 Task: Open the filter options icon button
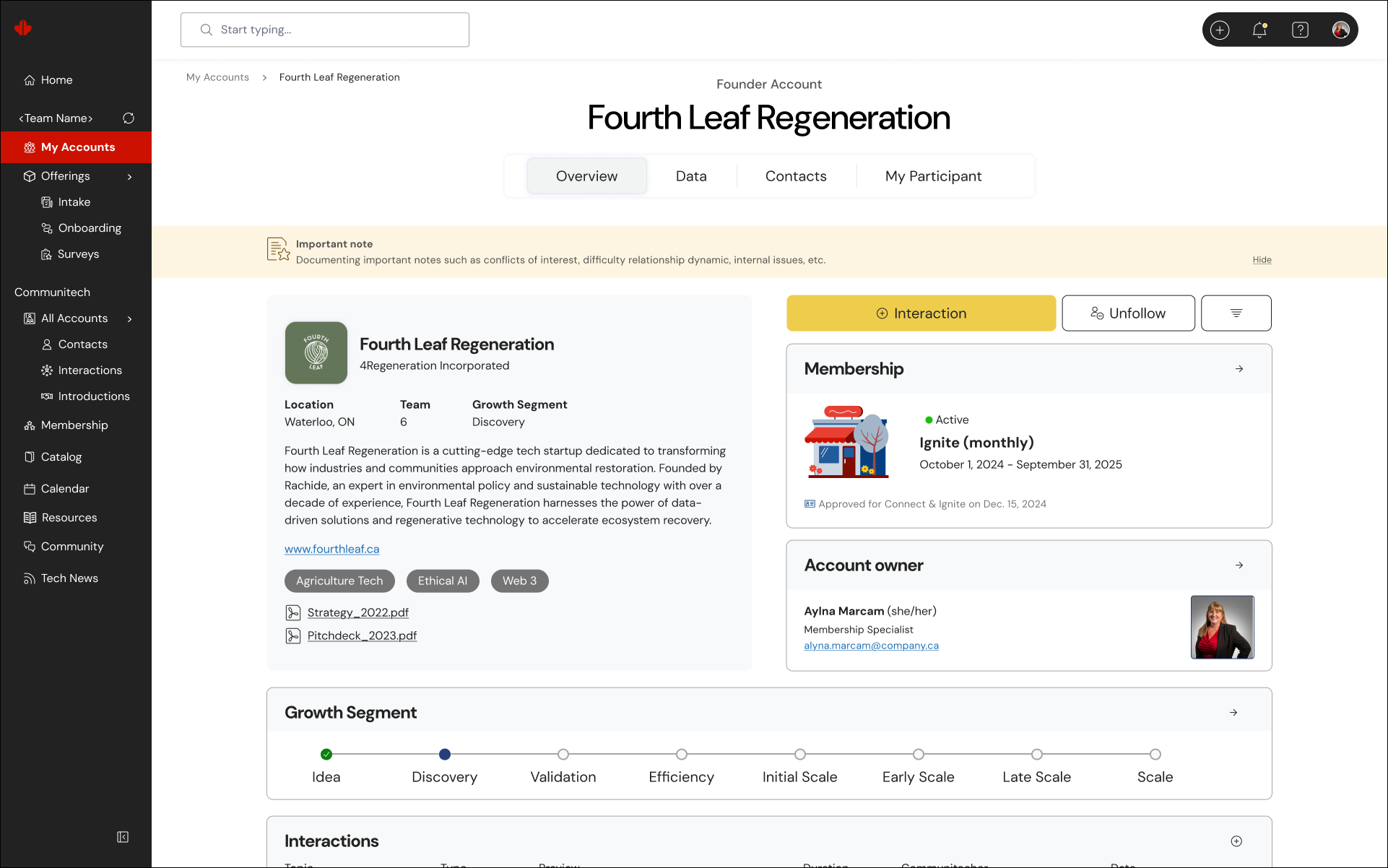click(x=1236, y=313)
